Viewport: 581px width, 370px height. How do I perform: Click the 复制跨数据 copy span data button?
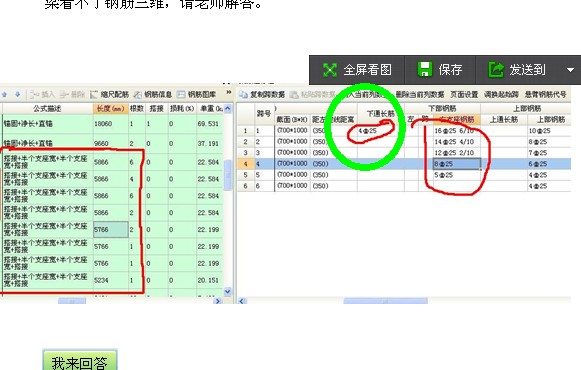tap(262, 95)
